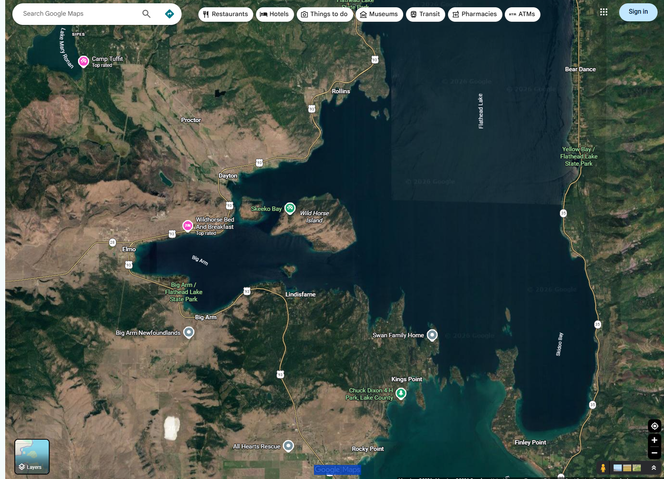664x479 pixels.
Task: Open the Layers map type switcher
Action: pyautogui.click(x=32, y=457)
